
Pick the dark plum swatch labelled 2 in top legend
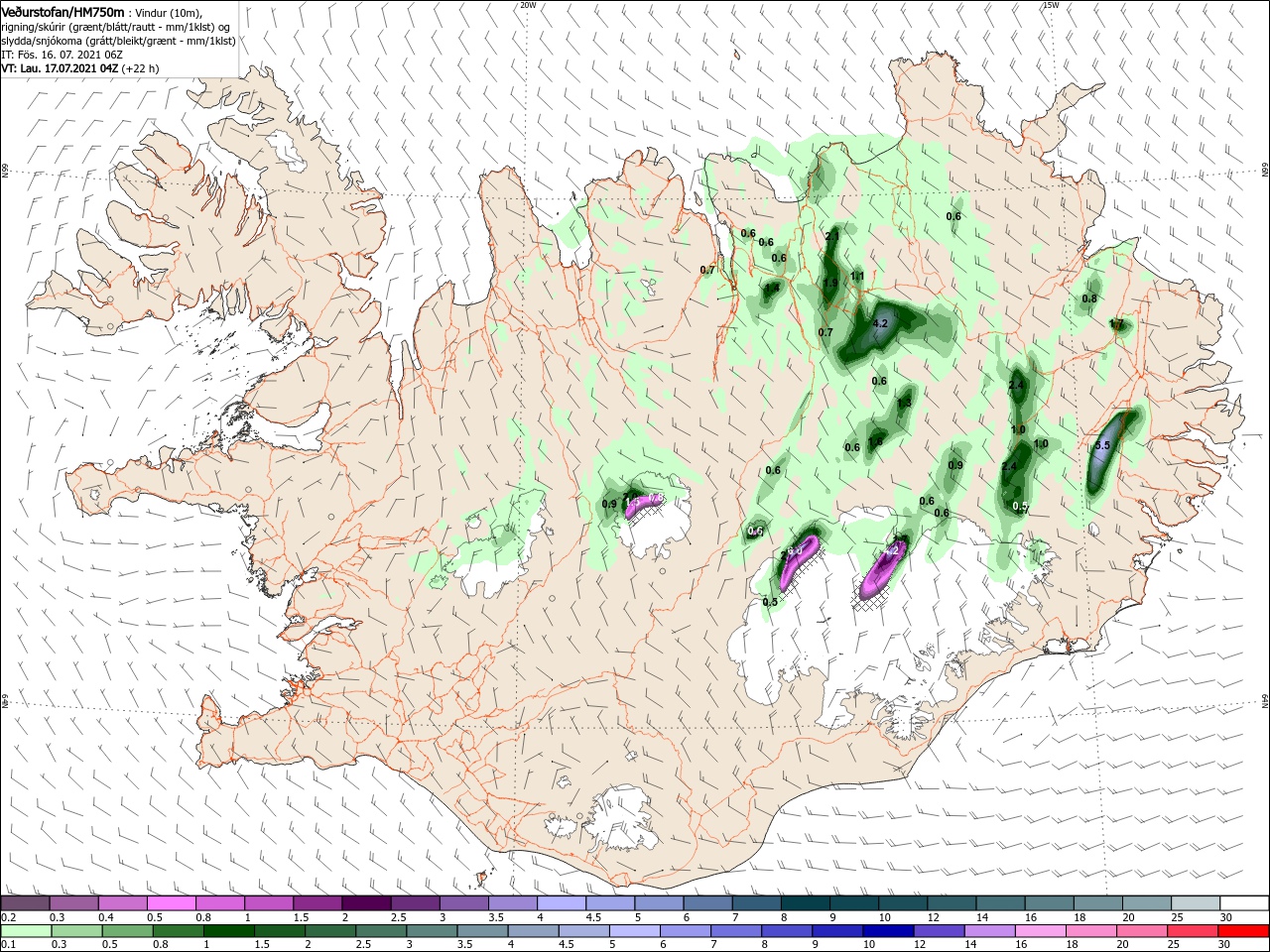click(366, 903)
